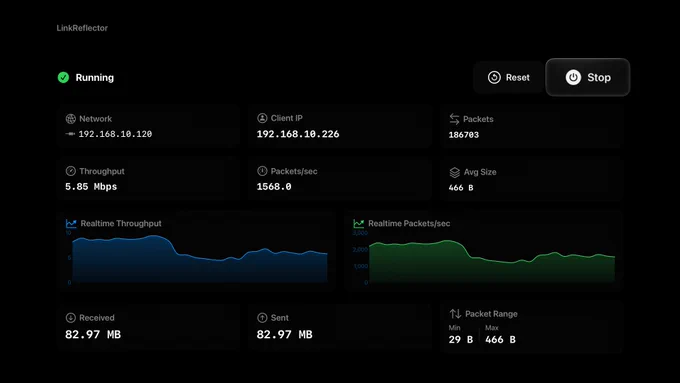Click the Max packet value 466 B

(500, 340)
